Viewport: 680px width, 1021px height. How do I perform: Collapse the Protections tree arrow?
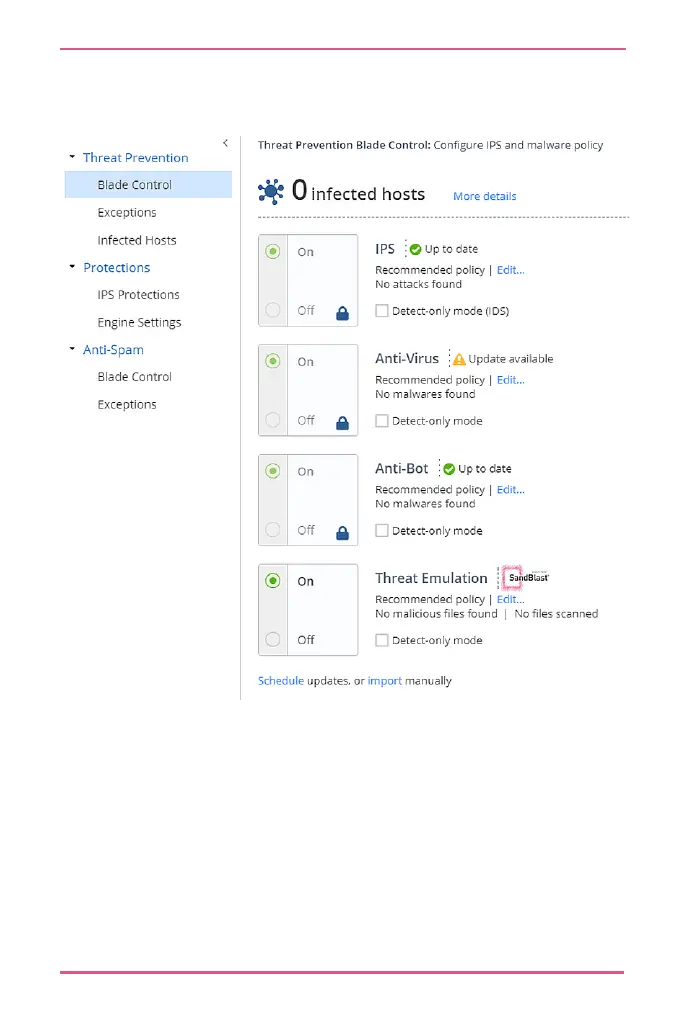click(x=72, y=266)
